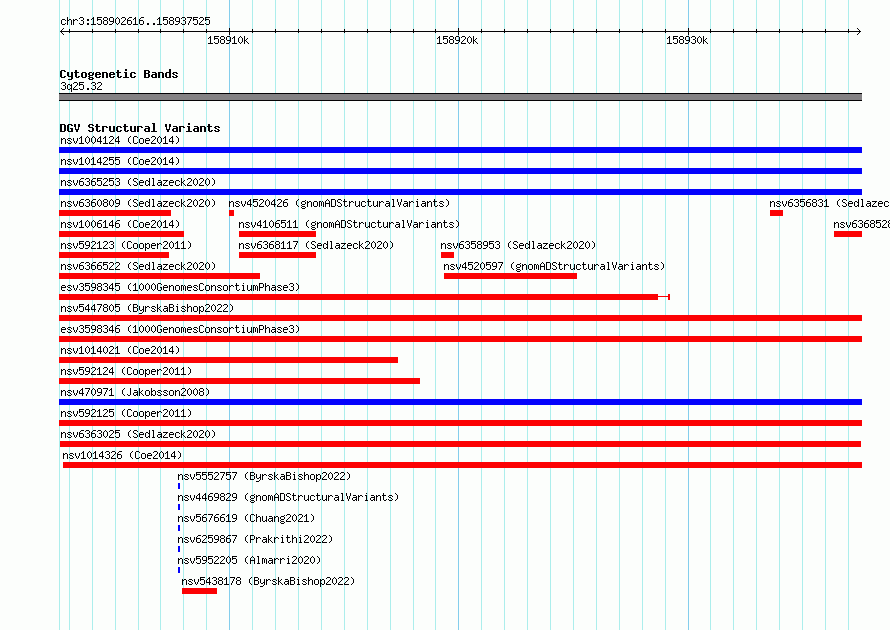The height and width of the screenshot is (630, 890).
Task: Click the nsv6366522 (Sedlazeck2020) red bar
Action: (x=159, y=276)
